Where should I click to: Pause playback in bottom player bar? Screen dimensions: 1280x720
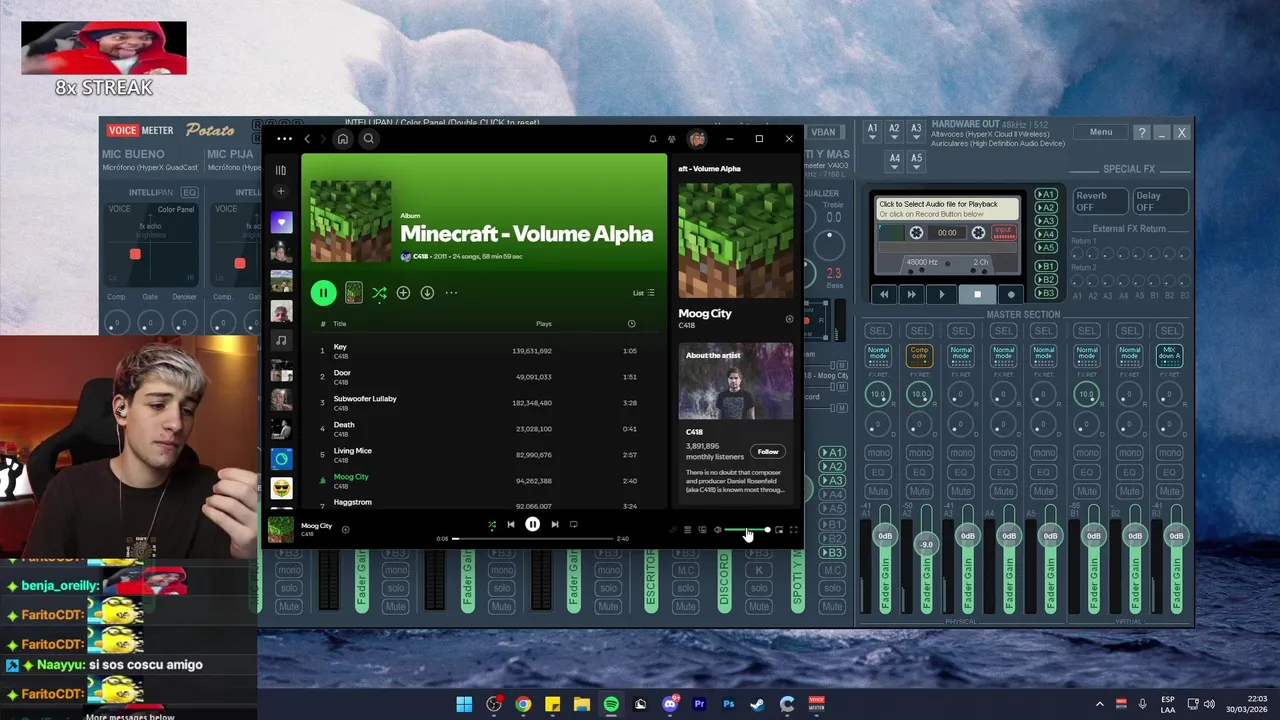[532, 524]
